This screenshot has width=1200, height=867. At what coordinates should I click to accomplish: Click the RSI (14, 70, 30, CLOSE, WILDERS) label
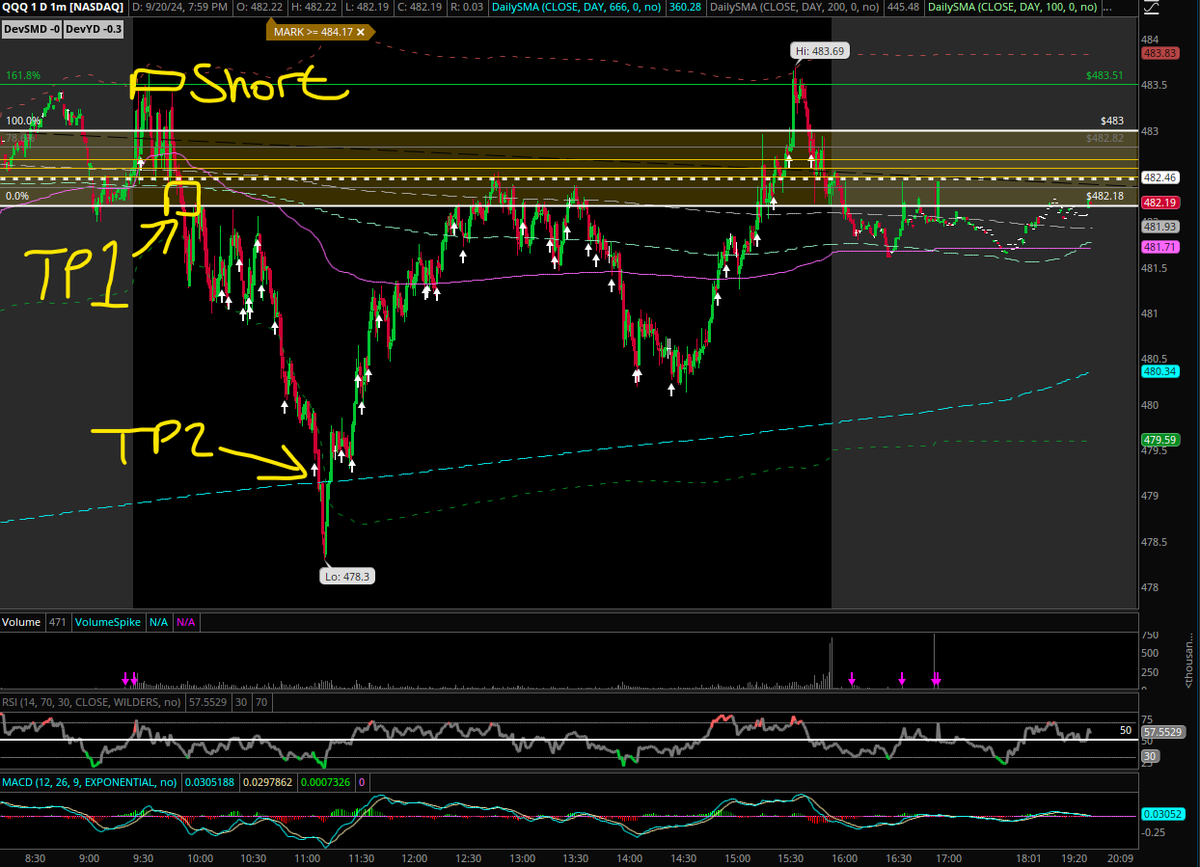point(94,702)
